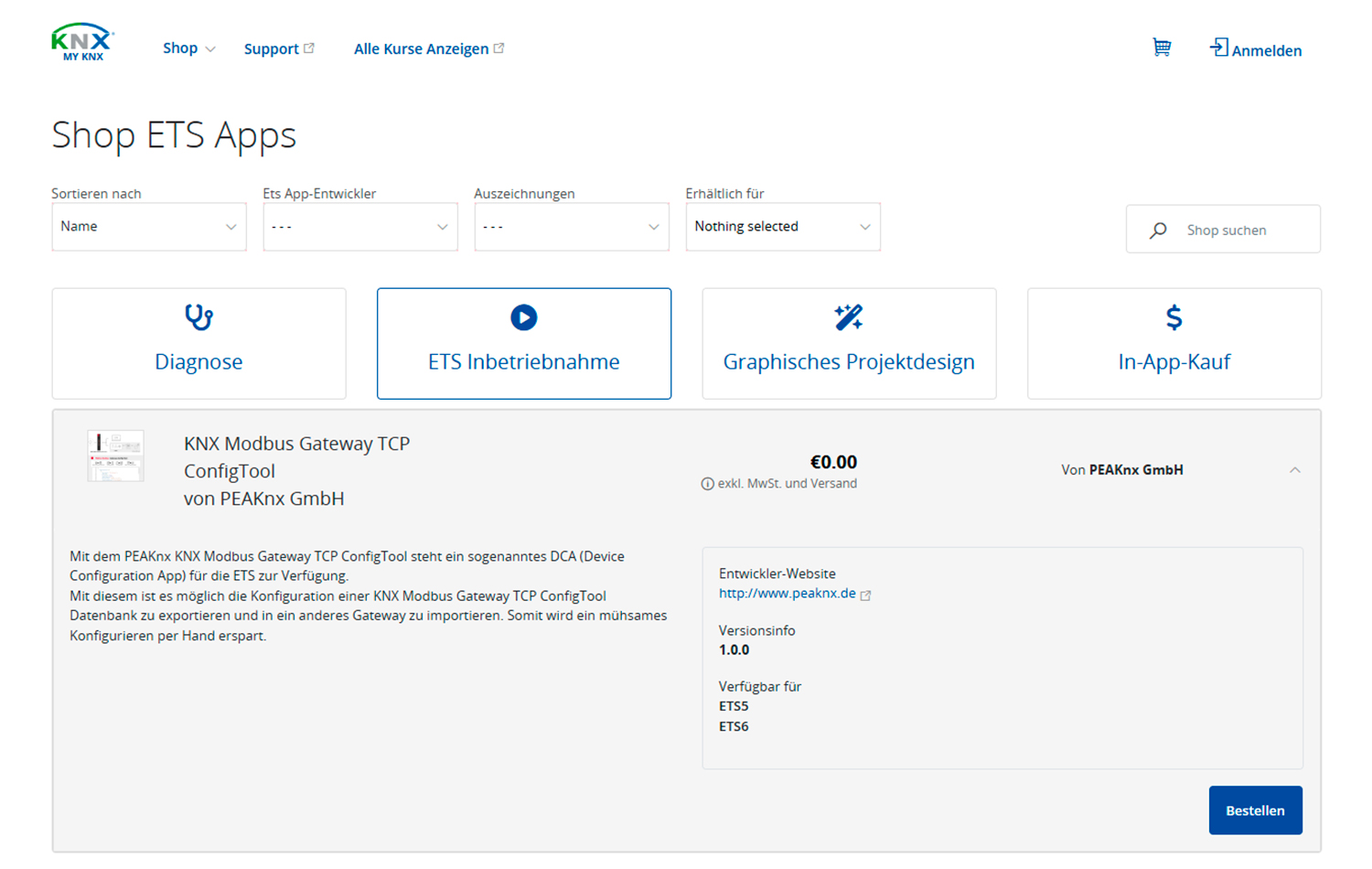
Task: Click the play icon for ETS Inbetriebnahme
Action: (x=524, y=317)
